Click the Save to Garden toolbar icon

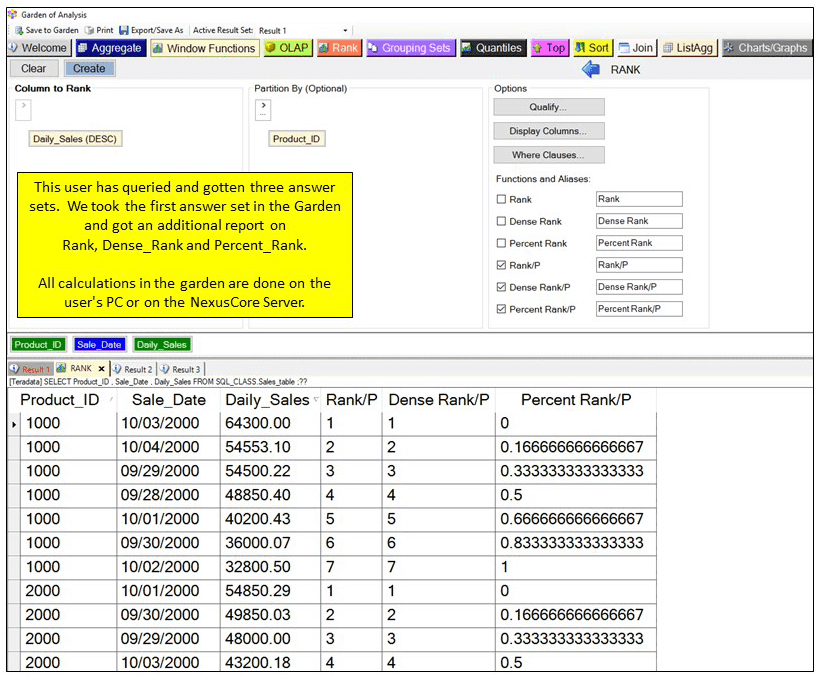click(x=19, y=31)
